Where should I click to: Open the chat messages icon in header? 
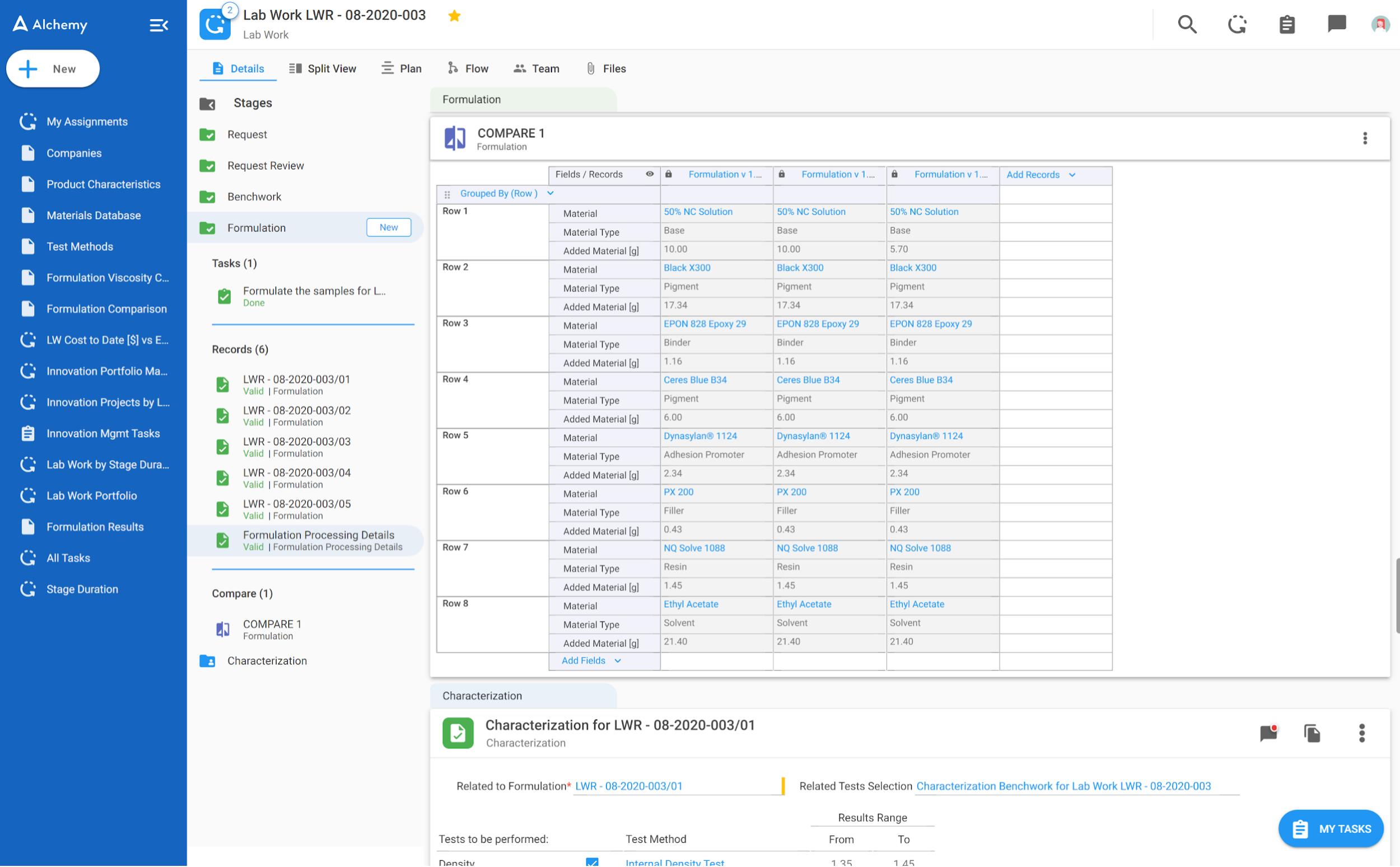(x=1336, y=24)
